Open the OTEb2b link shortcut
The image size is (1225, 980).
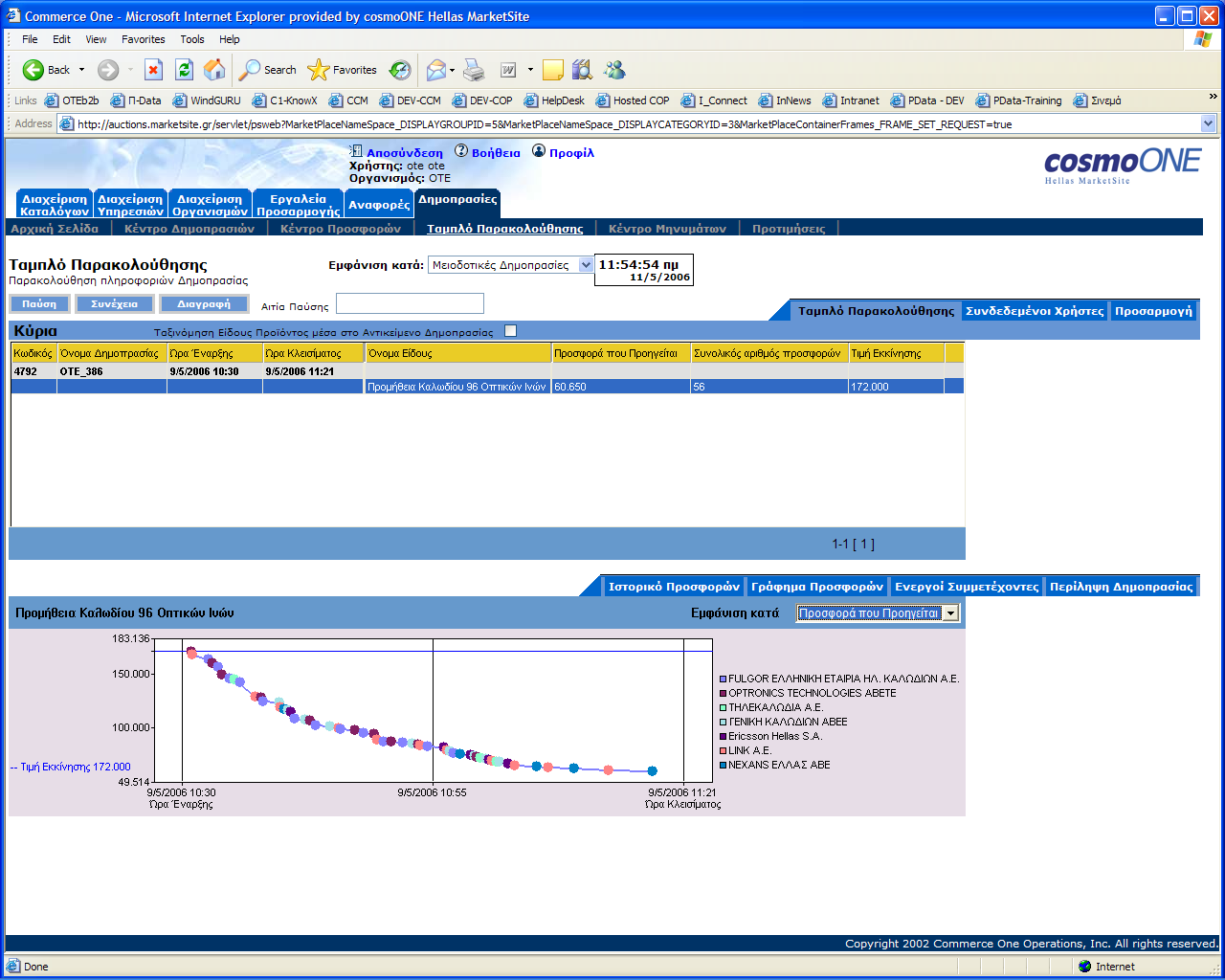click(x=72, y=100)
